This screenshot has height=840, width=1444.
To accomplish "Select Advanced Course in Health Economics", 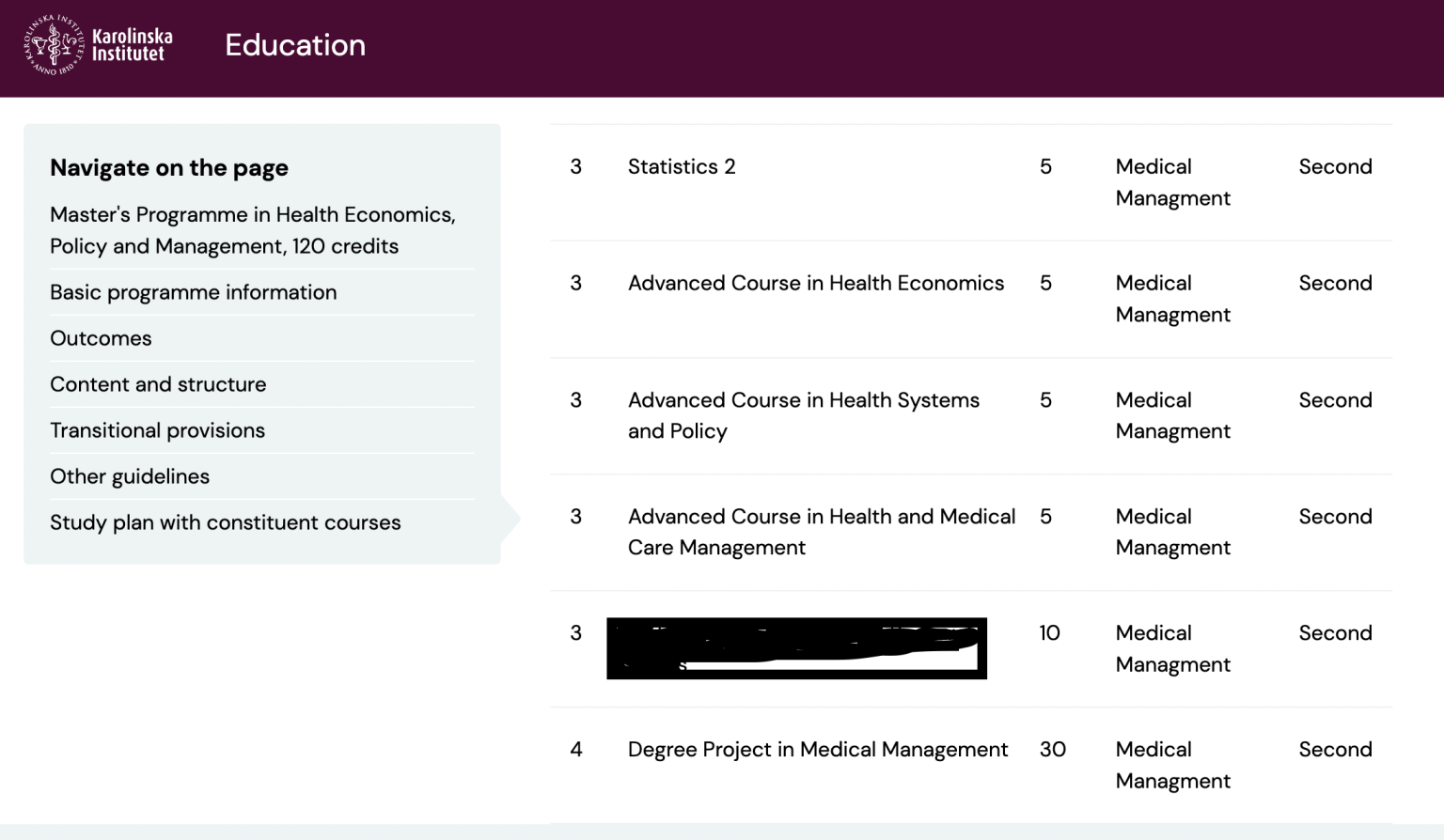I will click(x=815, y=284).
